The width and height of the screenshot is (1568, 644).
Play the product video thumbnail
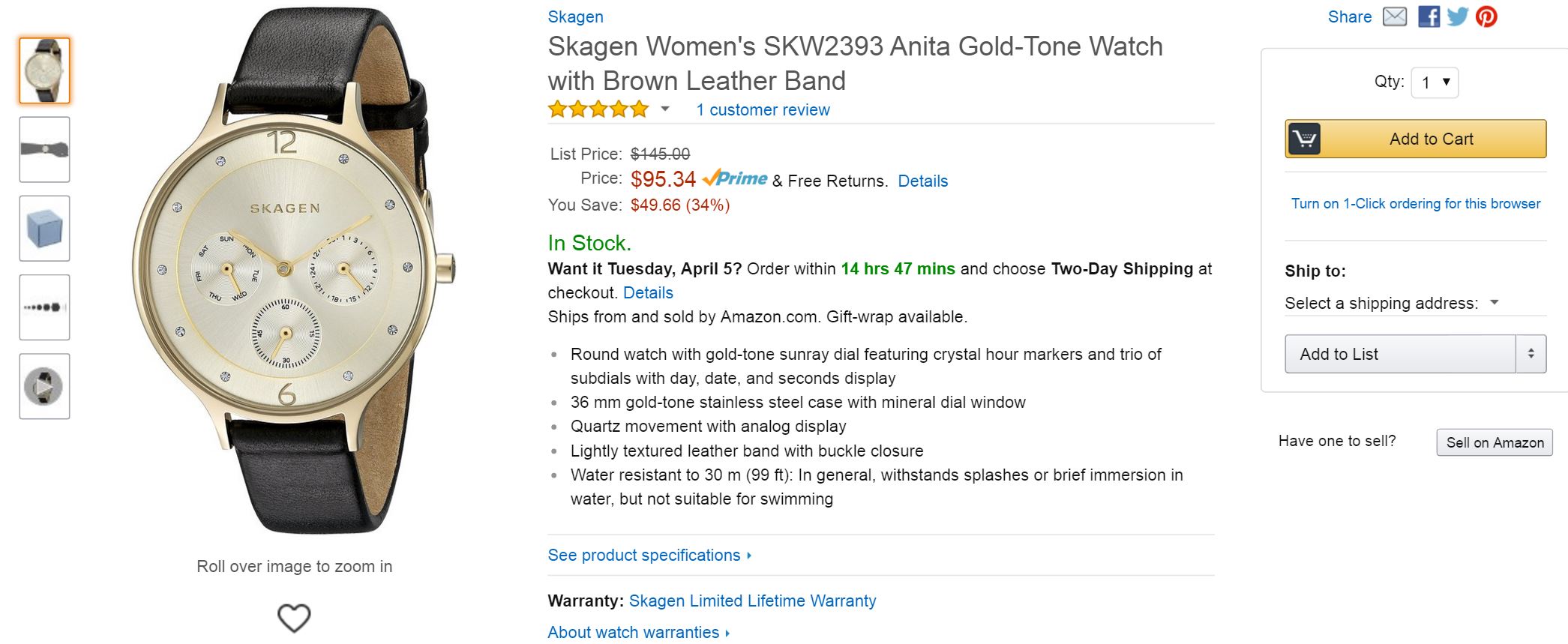pos(44,386)
